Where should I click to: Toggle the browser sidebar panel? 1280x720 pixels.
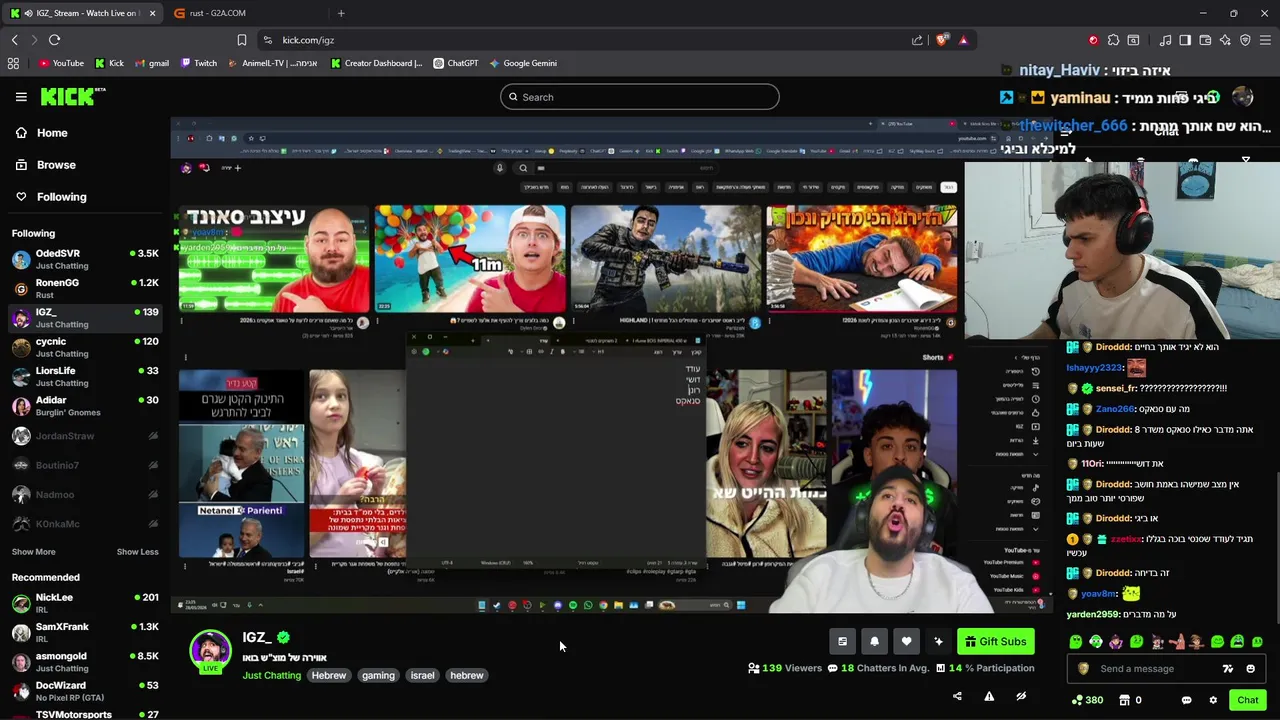click(1185, 40)
